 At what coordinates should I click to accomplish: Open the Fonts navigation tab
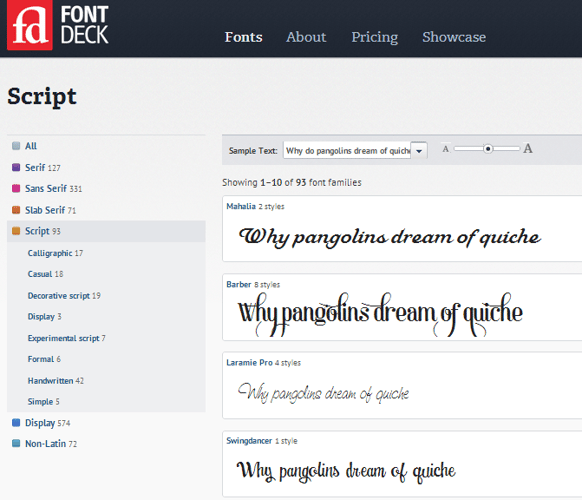[x=243, y=37]
